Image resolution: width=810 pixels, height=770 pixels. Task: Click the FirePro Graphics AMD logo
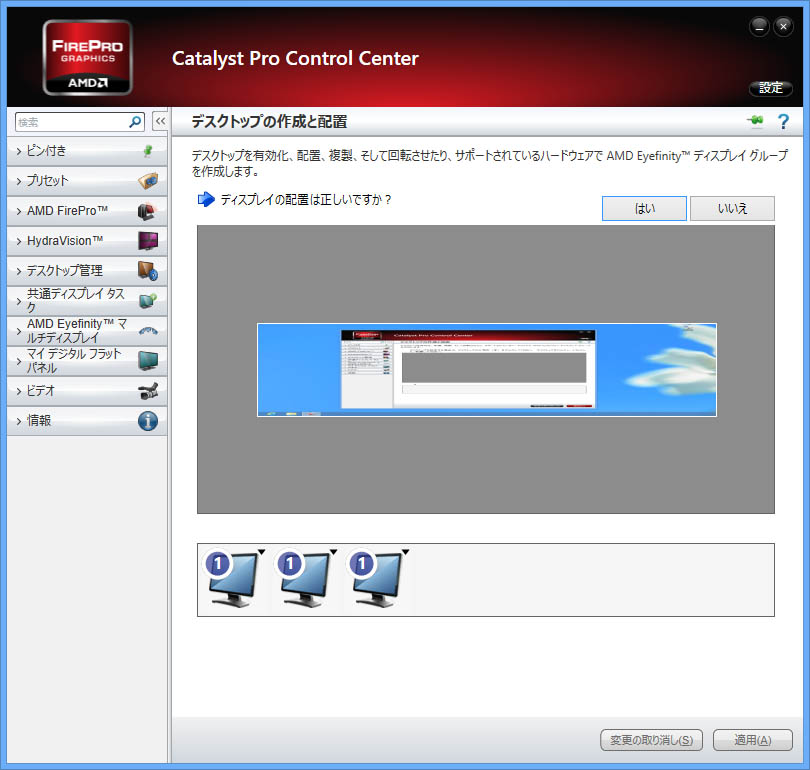click(87, 57)
